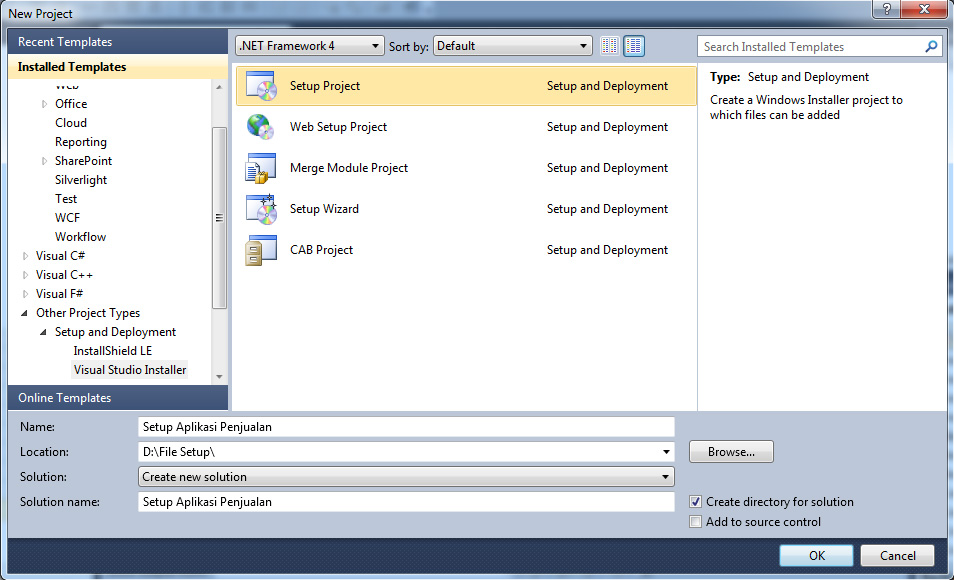954x580 pixels.
Task: Select Visual Studio Installer tree item
Action: click(130, 369)
